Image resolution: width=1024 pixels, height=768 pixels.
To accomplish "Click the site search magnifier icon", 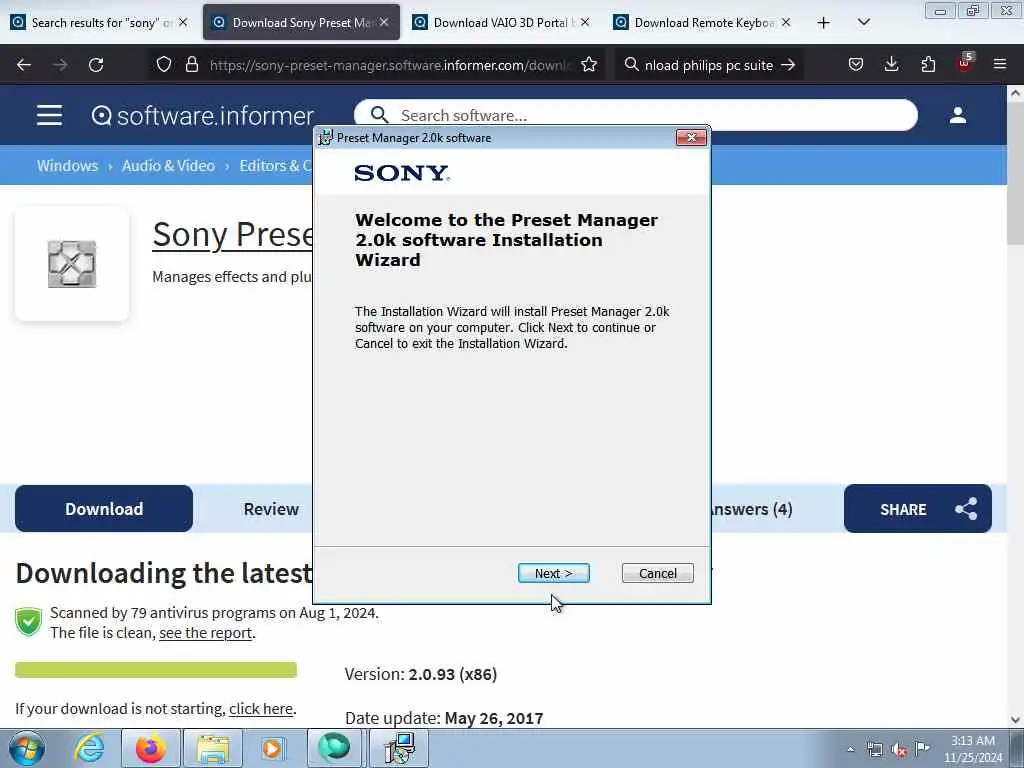I will click(379, 115).
